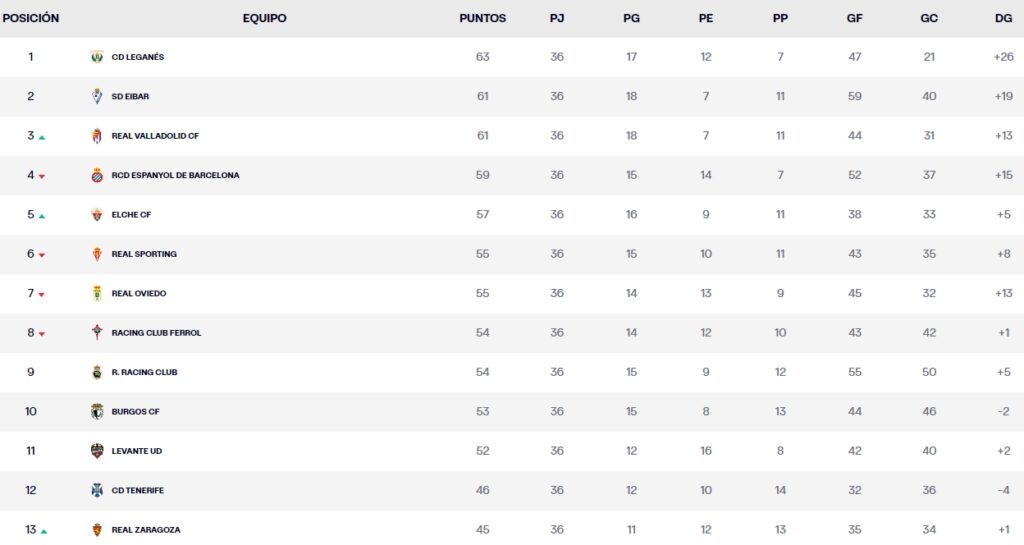Click the green up arrow beside position 3
Viewport: 1024px width, 545px height.
[42, 137]
